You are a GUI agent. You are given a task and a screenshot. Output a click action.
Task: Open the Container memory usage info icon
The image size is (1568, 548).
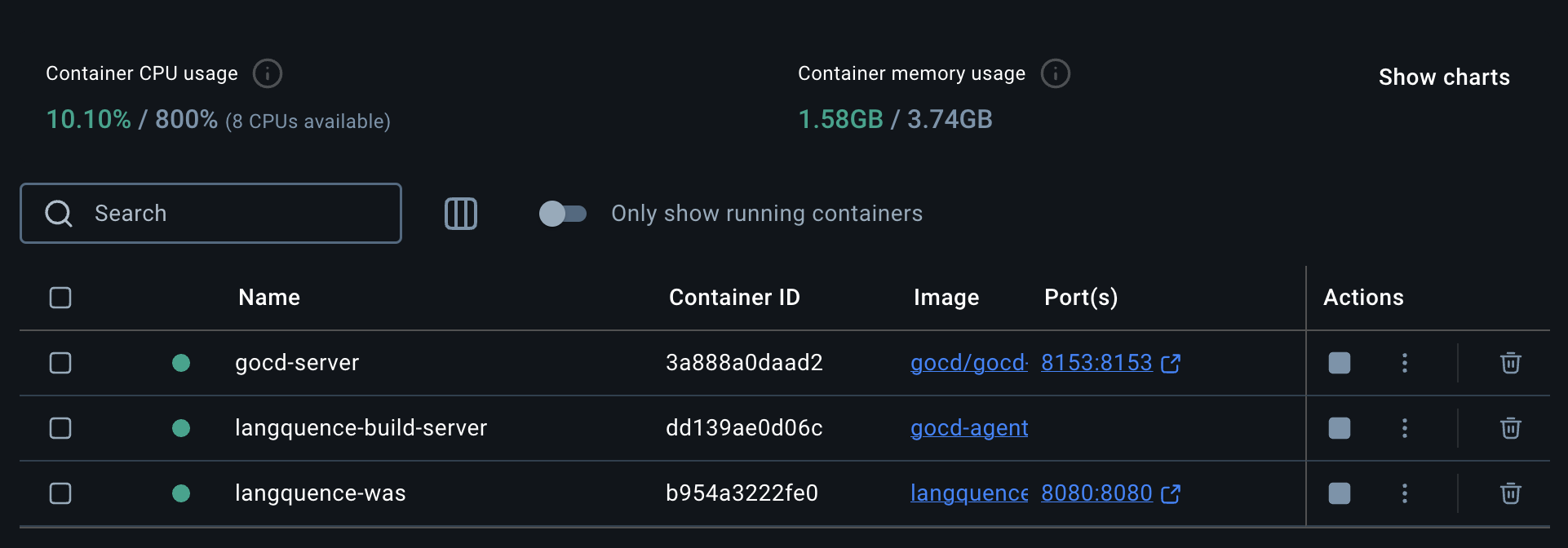click(x=1056, y=73)
